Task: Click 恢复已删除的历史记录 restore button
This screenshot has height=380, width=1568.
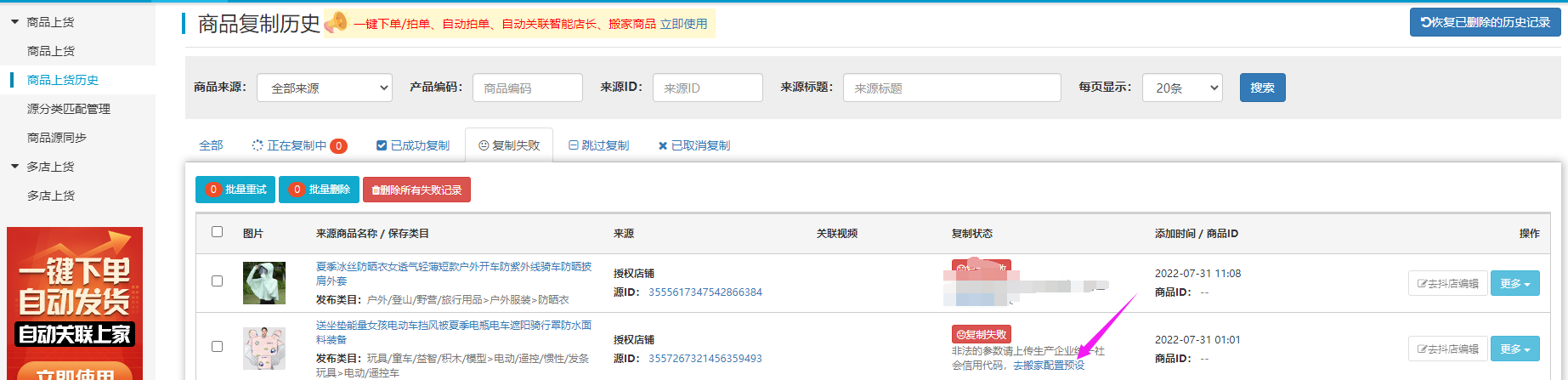Action: click(1485, 22)
